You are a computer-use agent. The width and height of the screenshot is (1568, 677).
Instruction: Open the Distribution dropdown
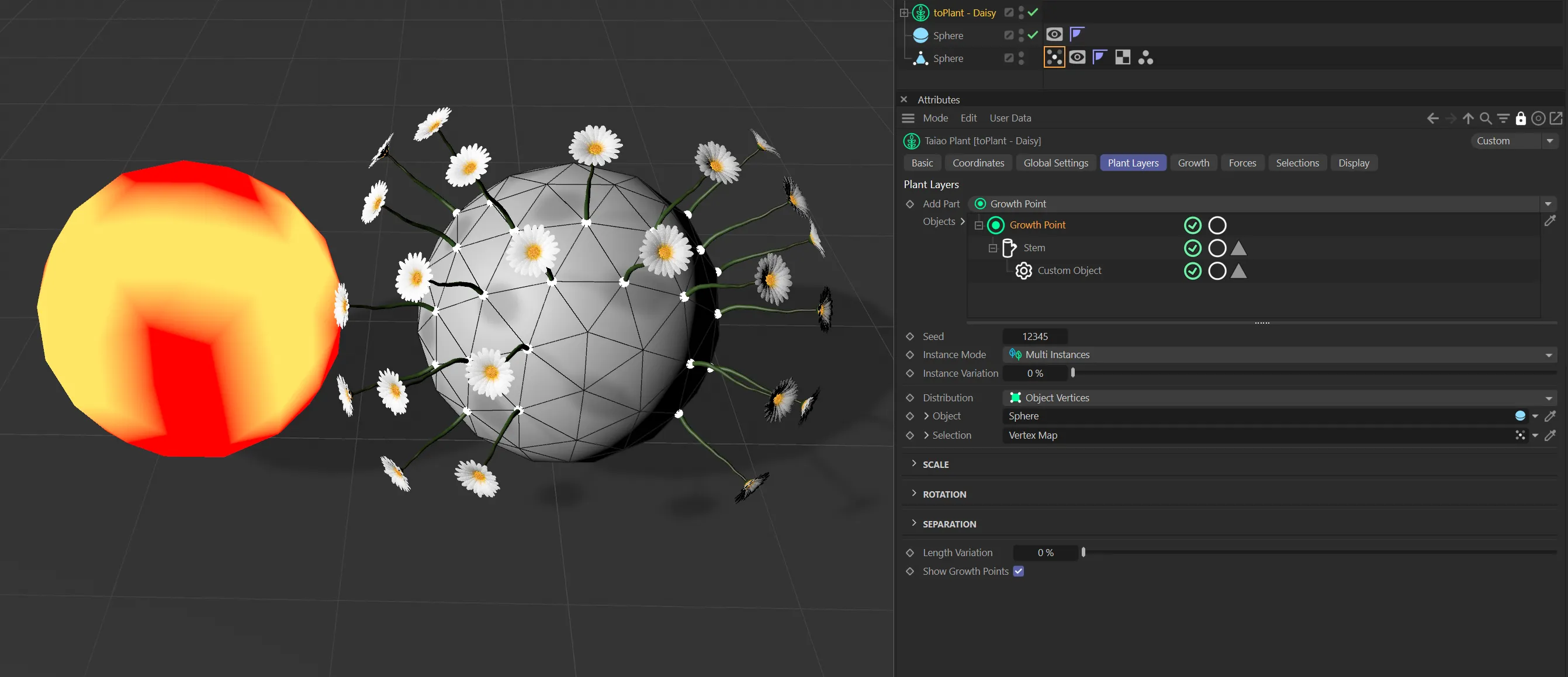(1278, 398)
